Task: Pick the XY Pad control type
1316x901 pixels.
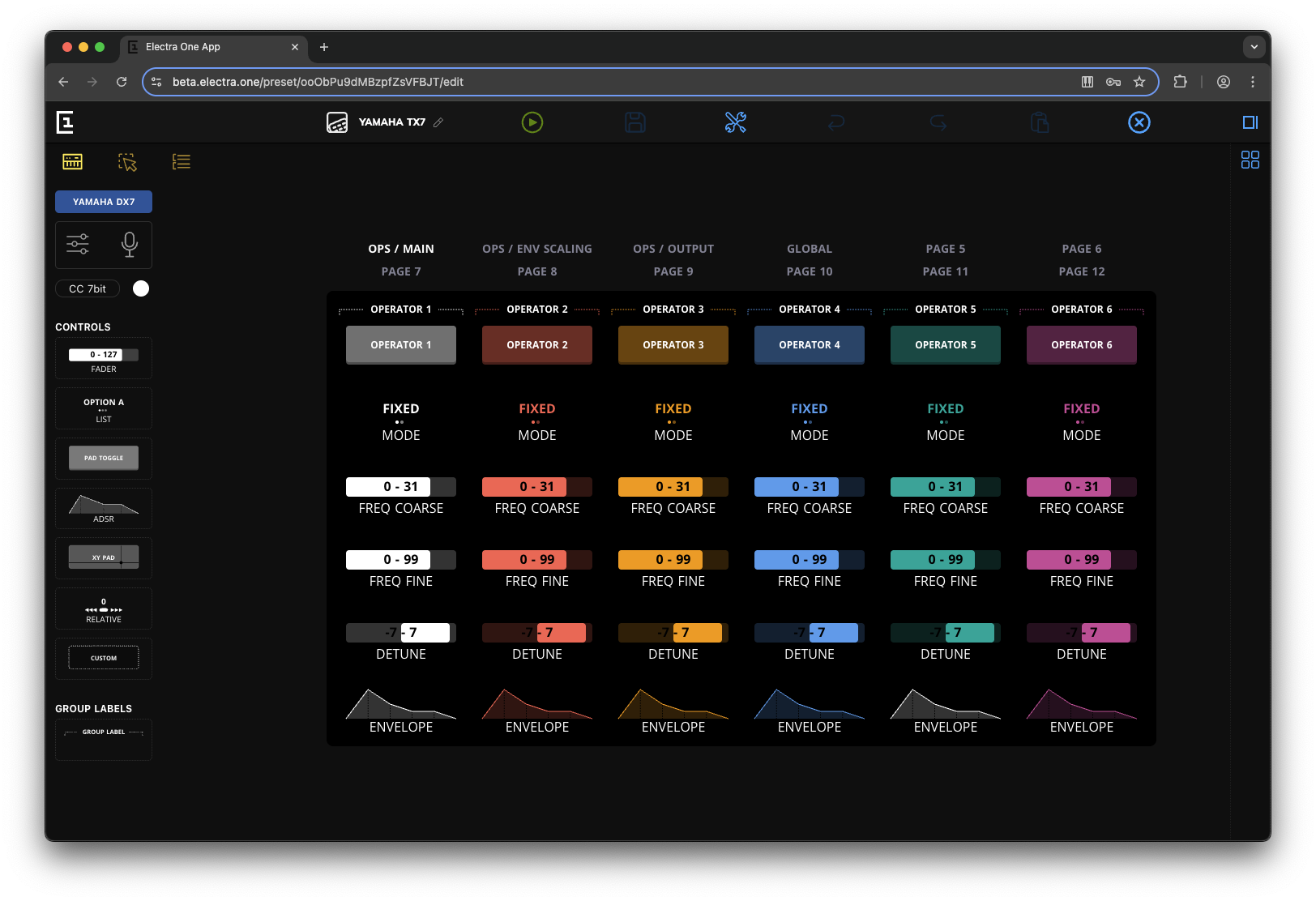Action: 104,558
